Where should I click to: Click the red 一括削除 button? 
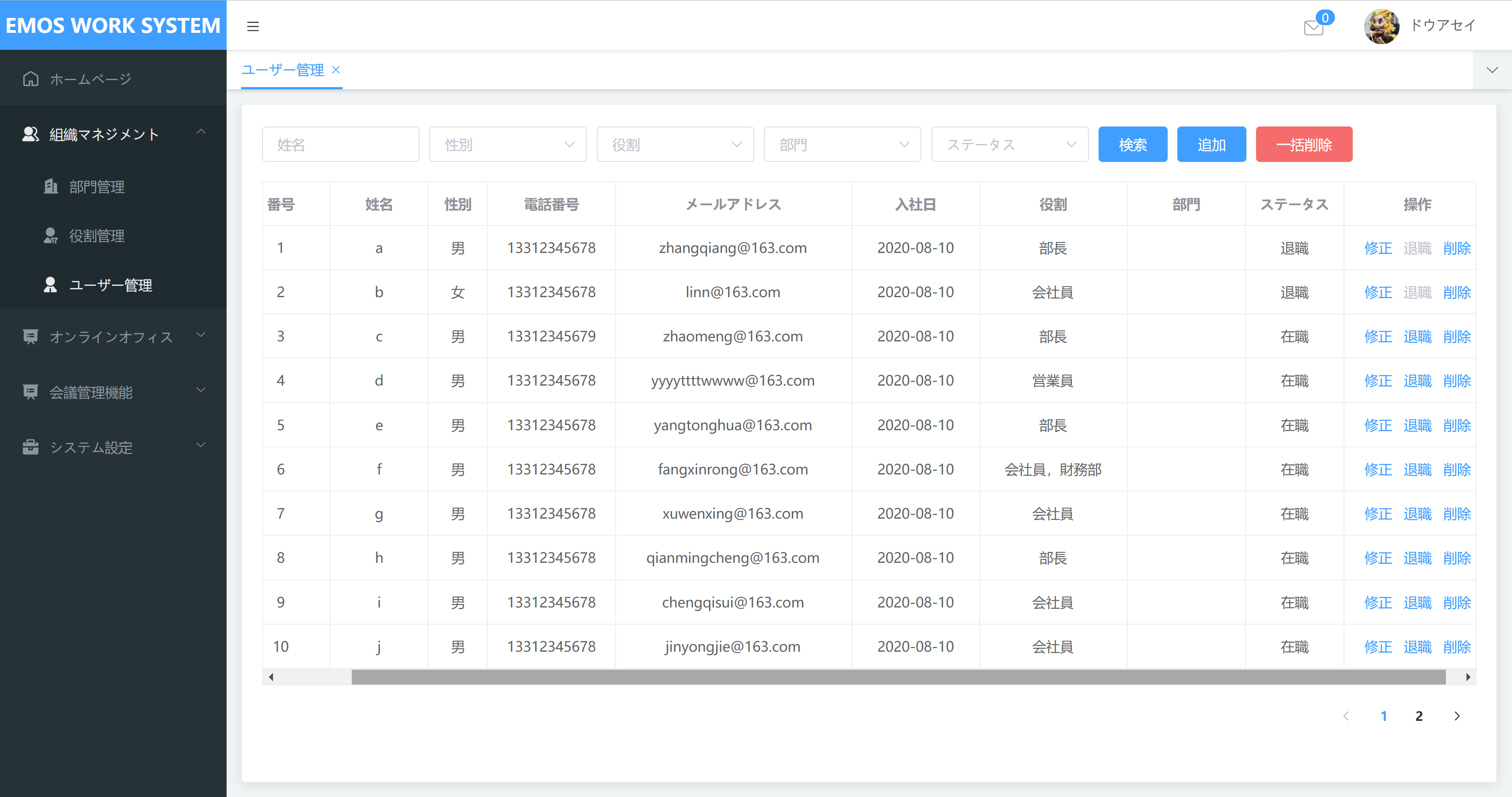(1304, 144)
